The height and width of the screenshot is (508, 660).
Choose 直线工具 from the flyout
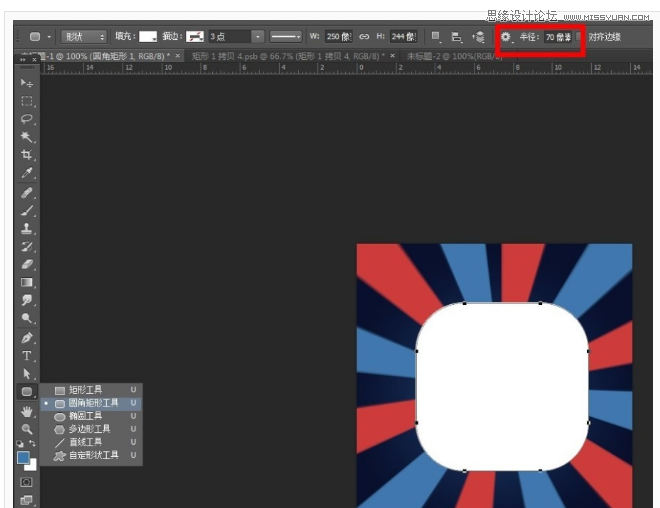pyautogui.click(x=91, y=442)
